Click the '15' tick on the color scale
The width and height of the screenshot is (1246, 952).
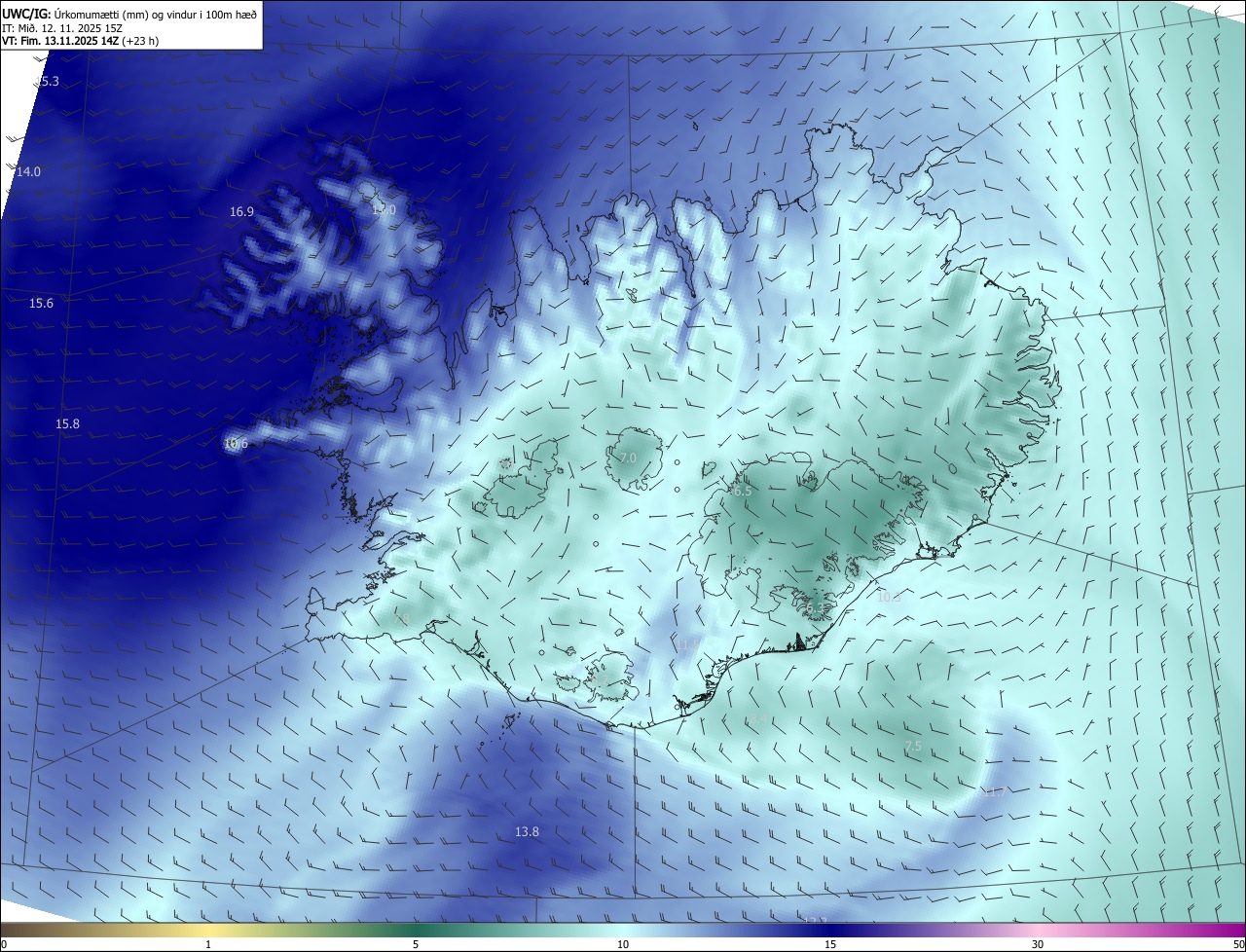pyautogui.click(x=830, y=944)
